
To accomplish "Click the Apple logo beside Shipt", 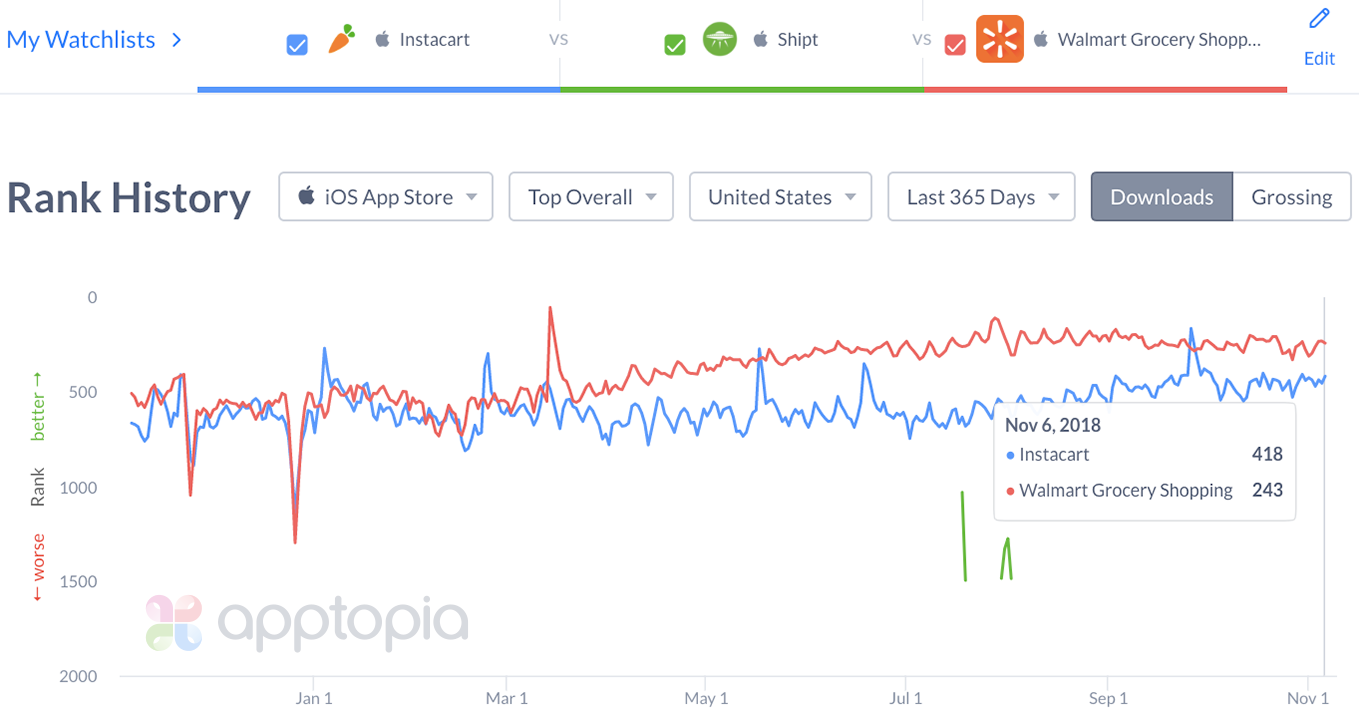I will pyautogui.click(x=760, y=40).
